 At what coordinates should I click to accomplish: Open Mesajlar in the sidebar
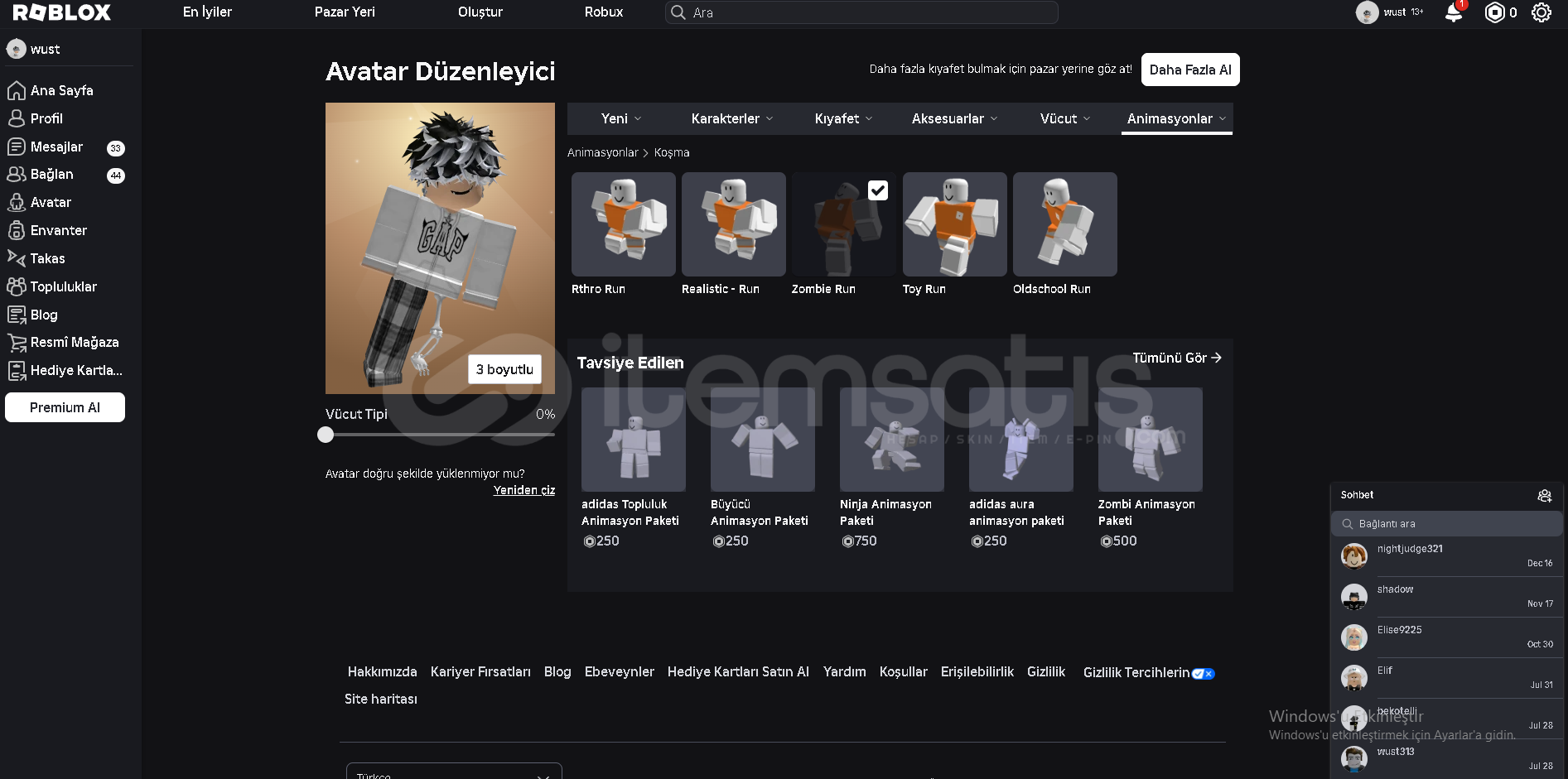[56, 147]
